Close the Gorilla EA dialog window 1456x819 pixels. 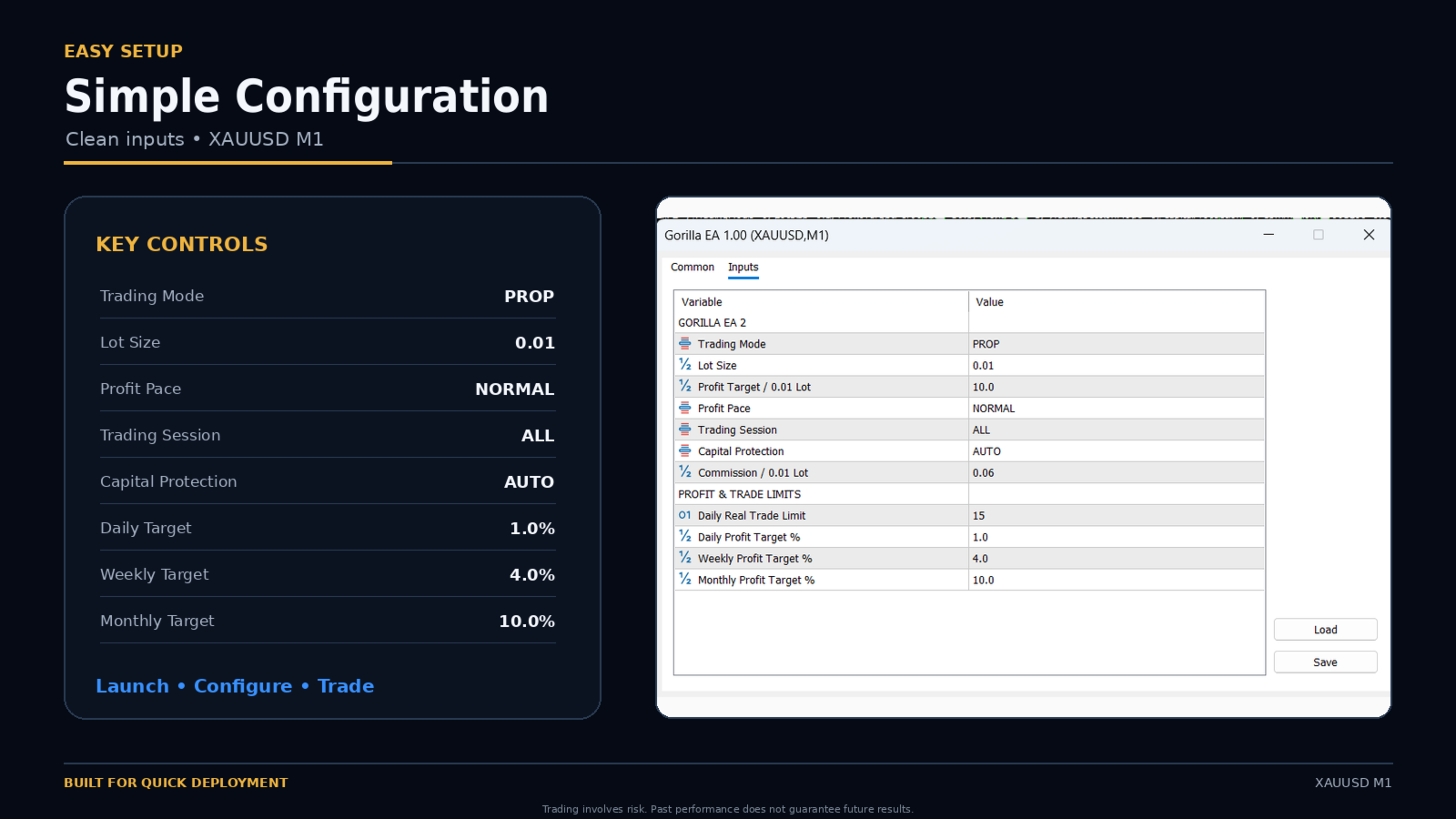point(1369,235)
